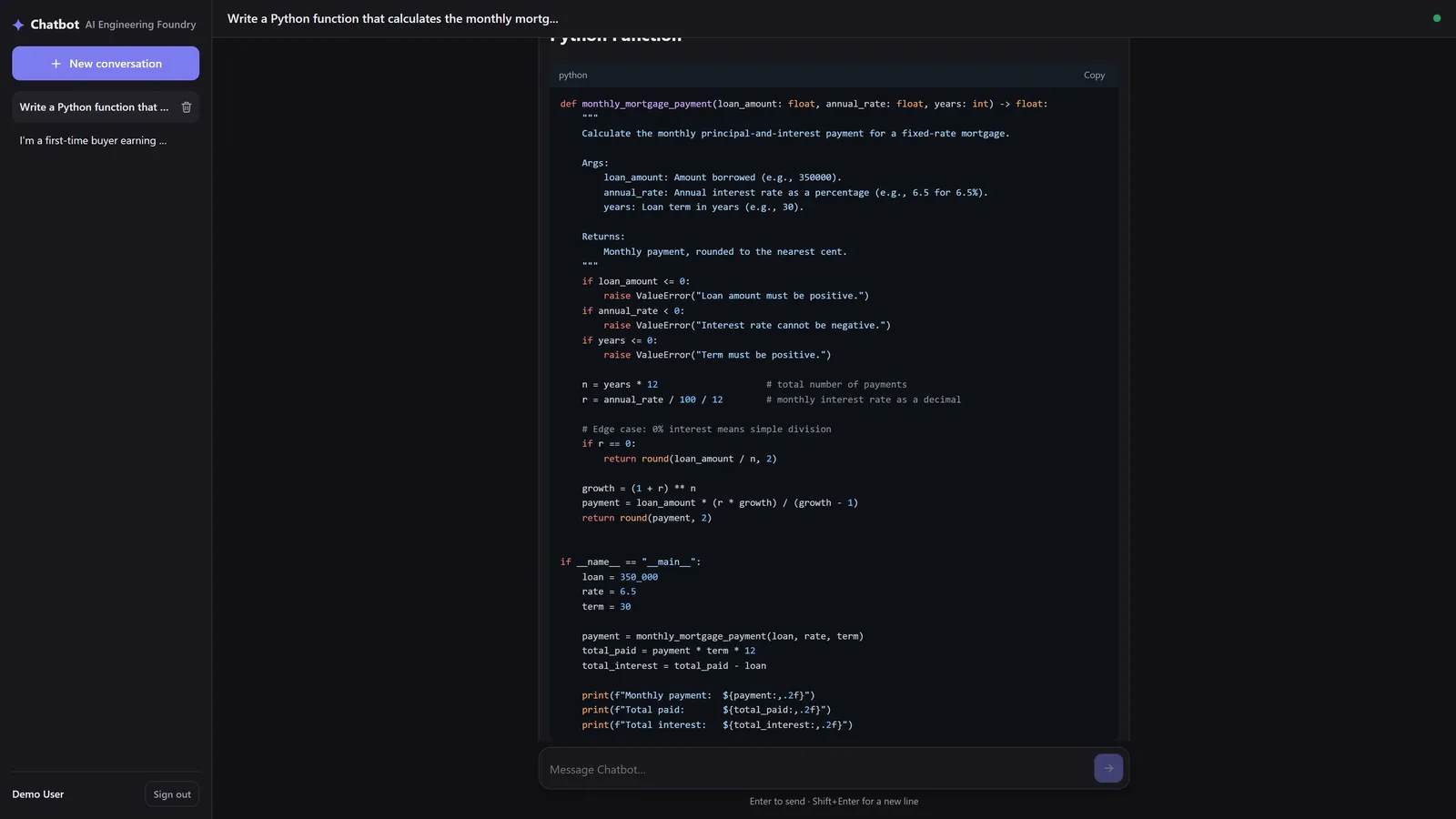Viewport: 1456px width, 819px height.
Task: Click the 'return round(payment, 2)' line
Action: point(646,518)
